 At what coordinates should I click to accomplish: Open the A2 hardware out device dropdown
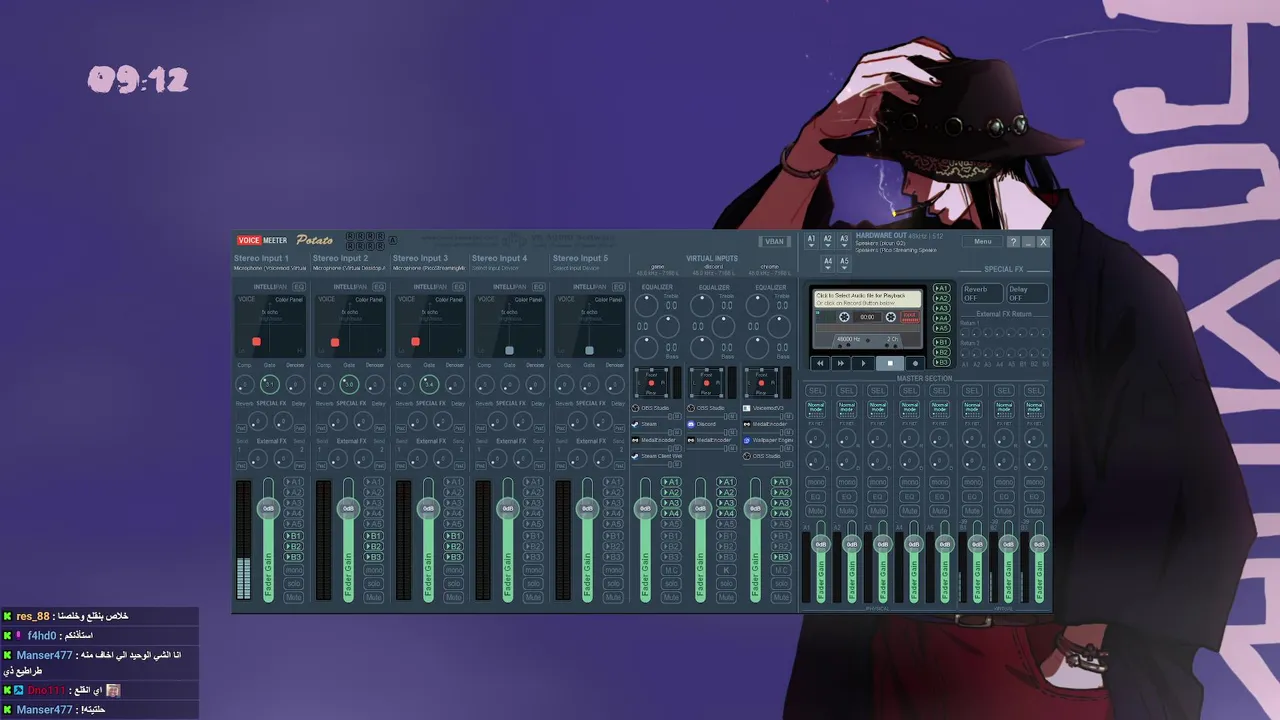pos(827,241)
